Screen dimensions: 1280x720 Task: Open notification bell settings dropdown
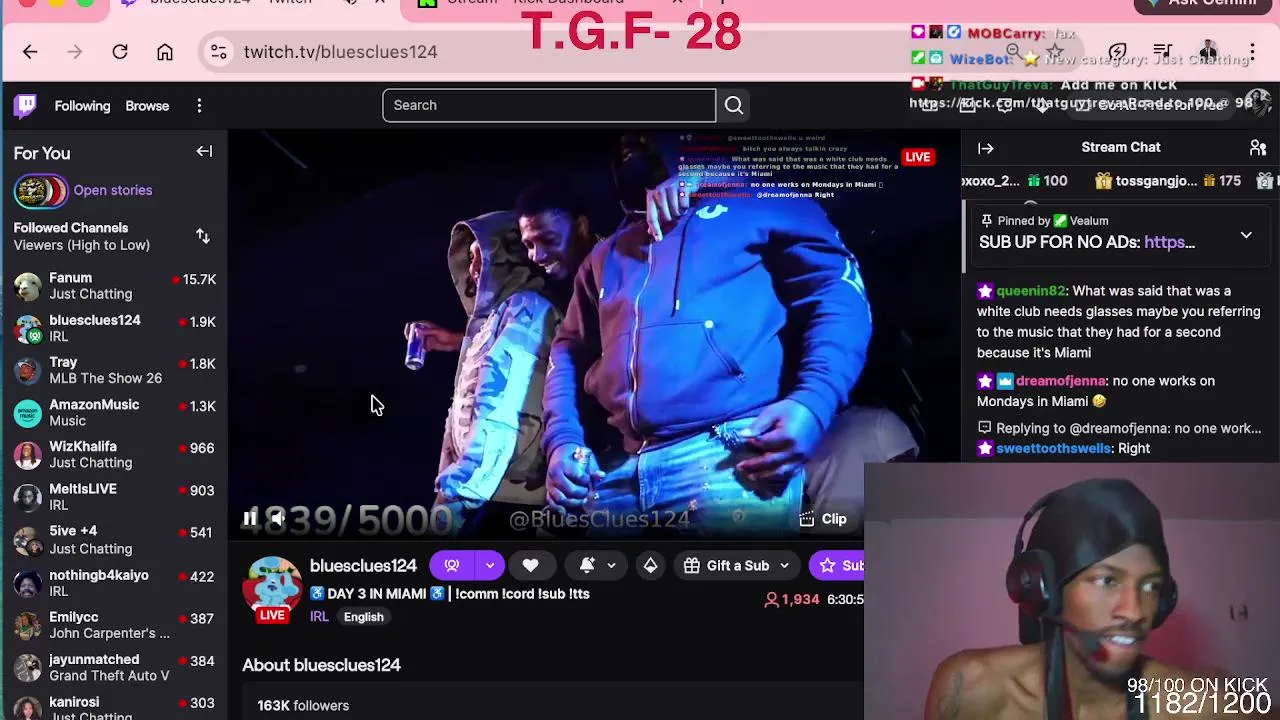point(597,566)
